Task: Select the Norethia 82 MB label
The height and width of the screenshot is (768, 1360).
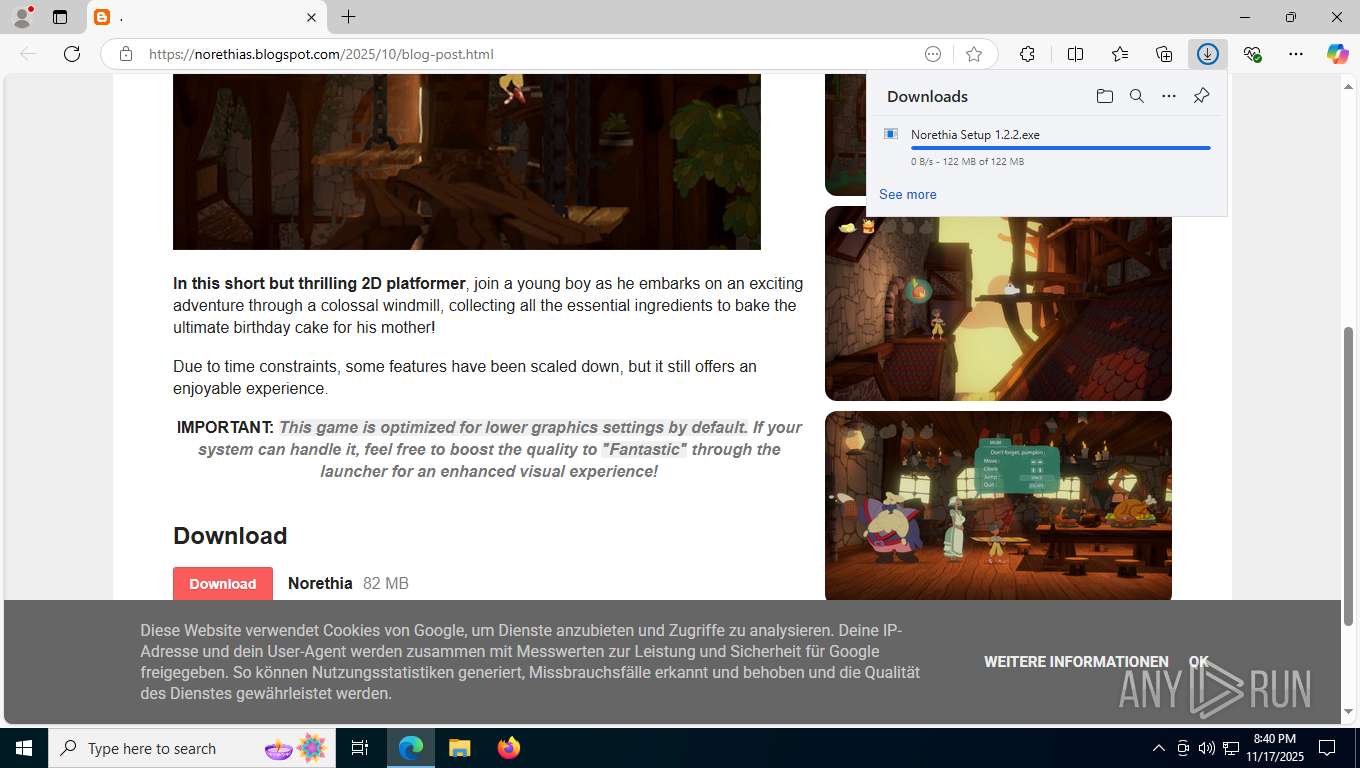Action: point(348,583)
